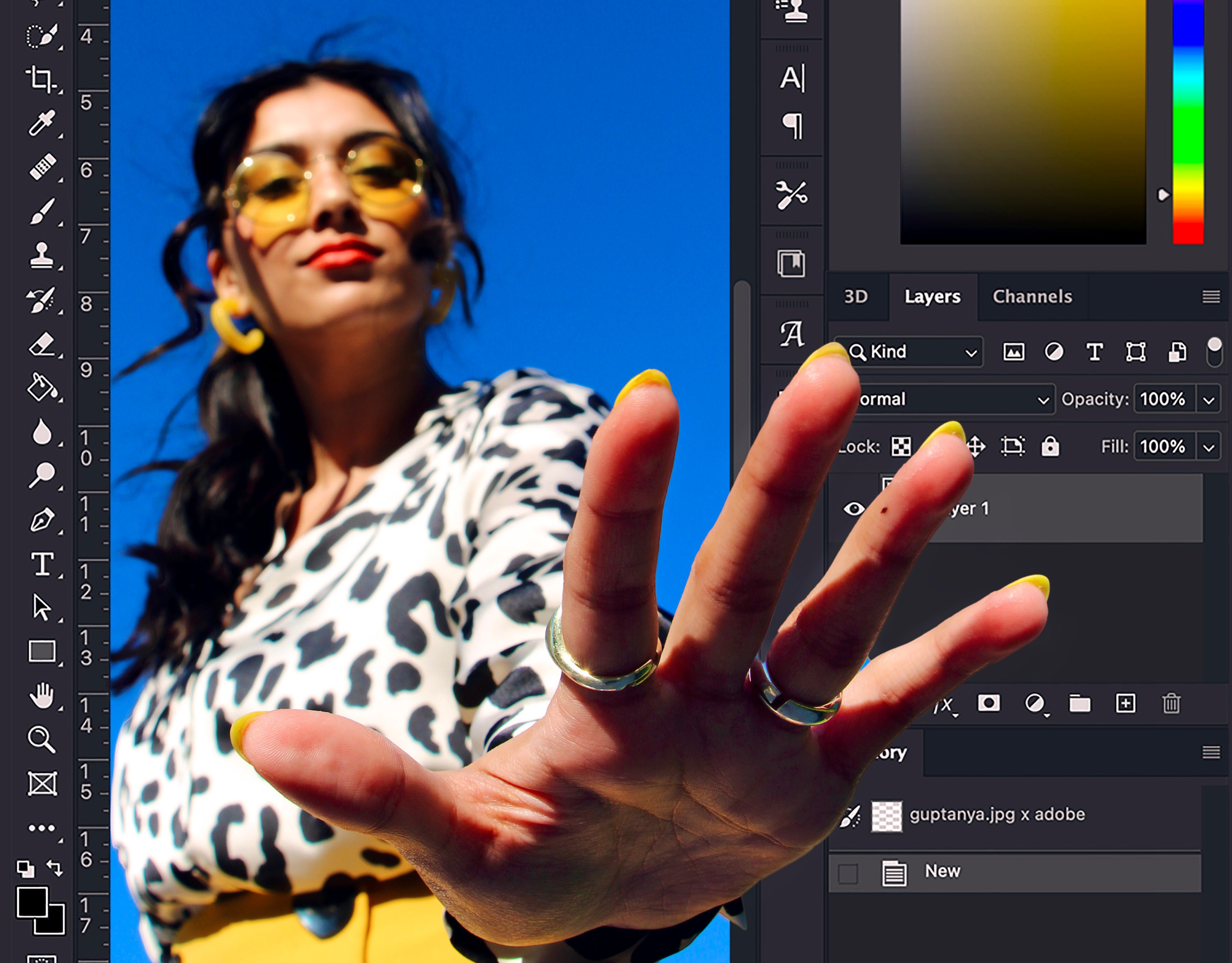
Task: Select the Path Selection arrow tool
Action: (x=41, y=608)
